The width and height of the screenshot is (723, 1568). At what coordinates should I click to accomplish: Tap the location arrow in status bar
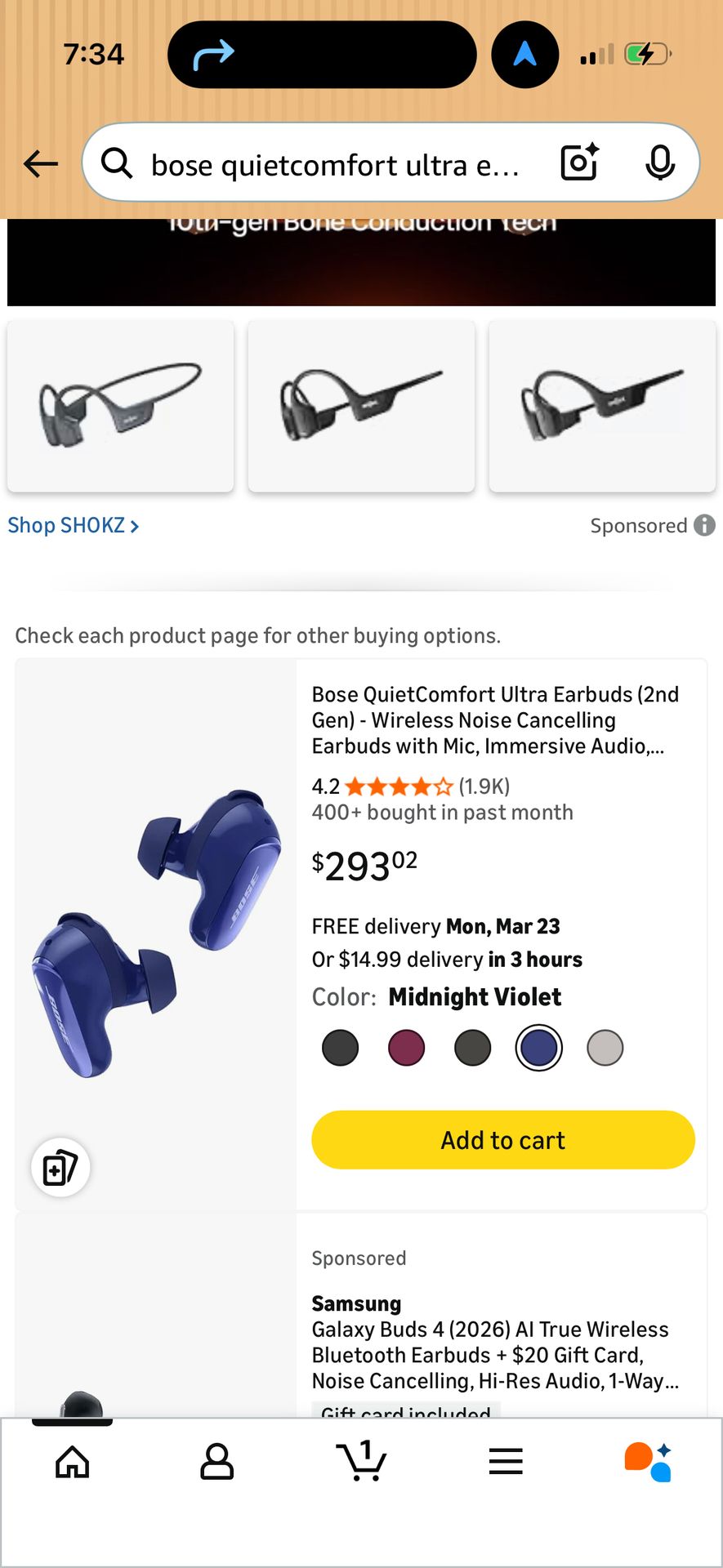[x=524, y=55]
